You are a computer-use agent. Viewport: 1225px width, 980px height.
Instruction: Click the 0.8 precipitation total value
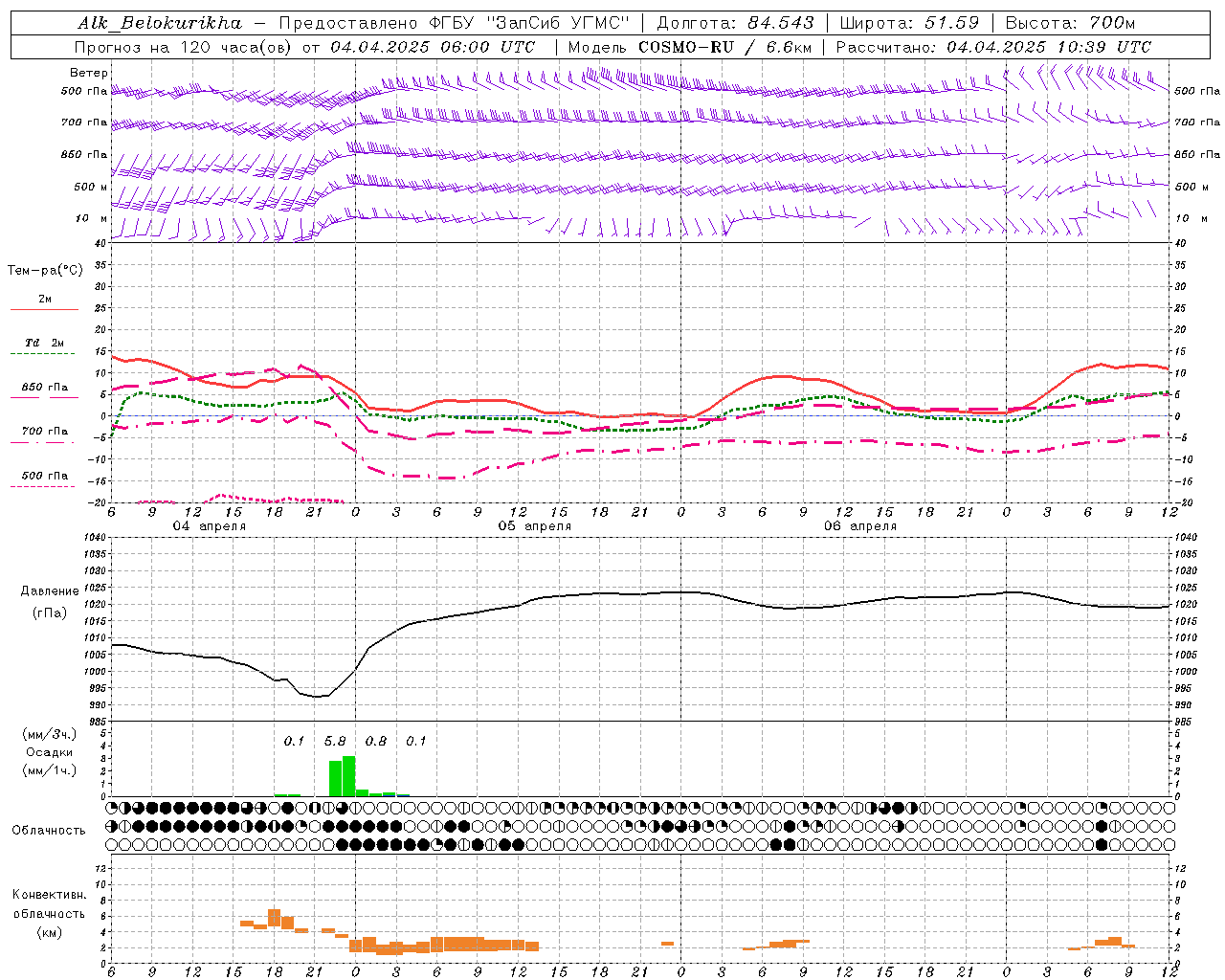376,741
